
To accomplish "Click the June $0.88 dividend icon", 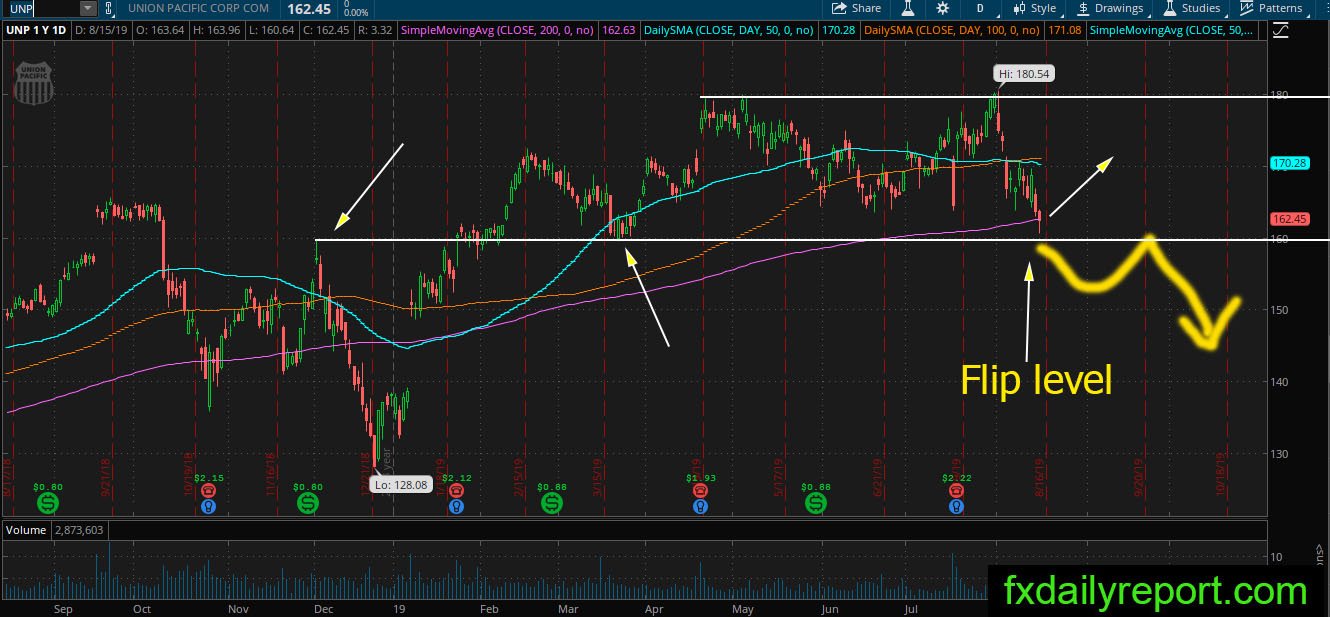I will point(817,503).
